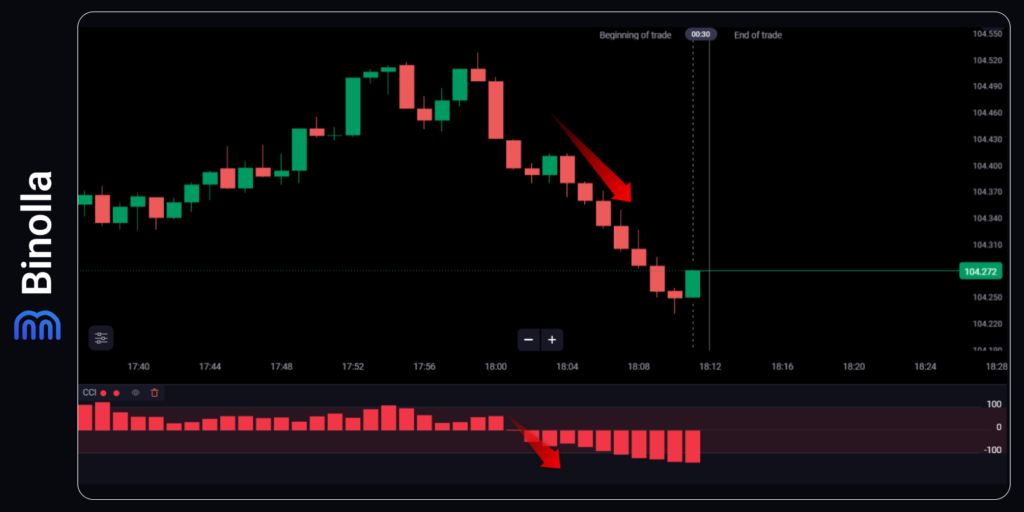Toggle CCI indicator visibility eye icon
The width and height of the screenshot is (1024, 512).
pyautogui.click(x=135, y=392)
